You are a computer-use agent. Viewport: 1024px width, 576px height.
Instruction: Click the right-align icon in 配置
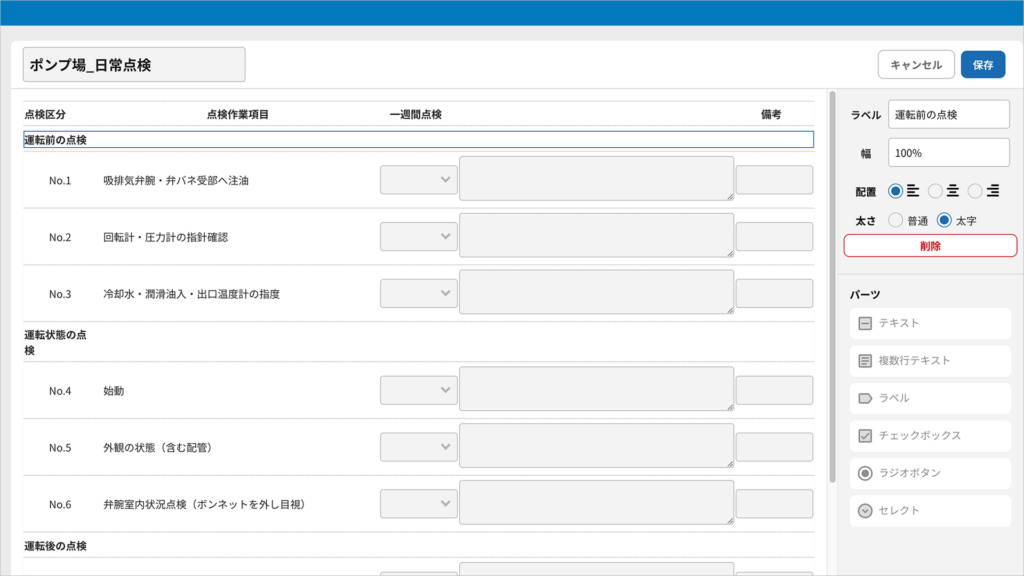point(993,191)
